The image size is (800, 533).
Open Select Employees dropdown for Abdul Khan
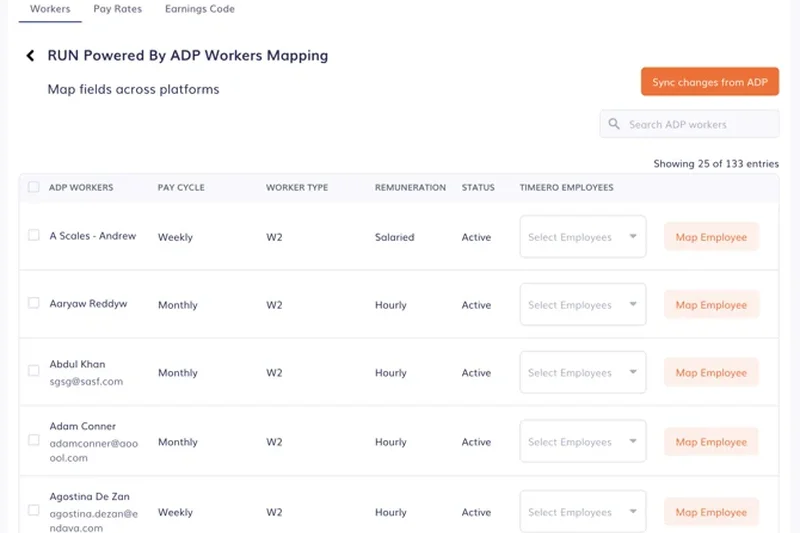pos(582,373)
